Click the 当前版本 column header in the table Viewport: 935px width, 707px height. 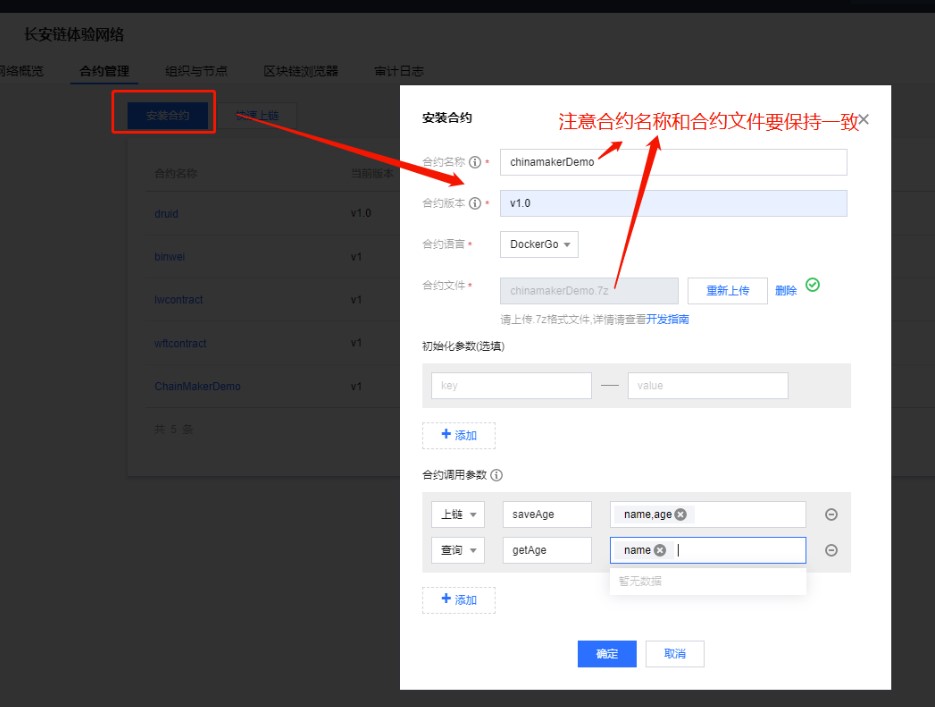coord(371,173)
